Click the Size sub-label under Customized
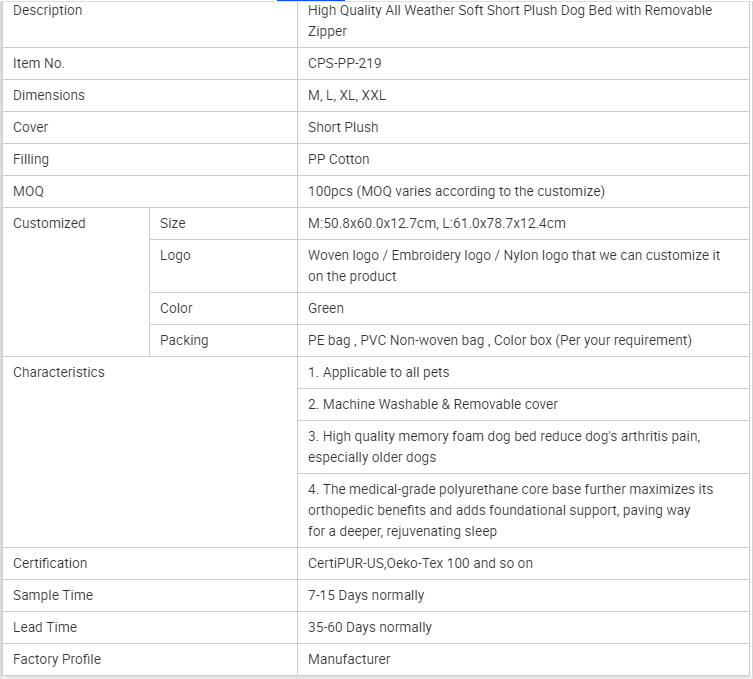Viewport: 753px width, 679px height. [x=173, y=223]
